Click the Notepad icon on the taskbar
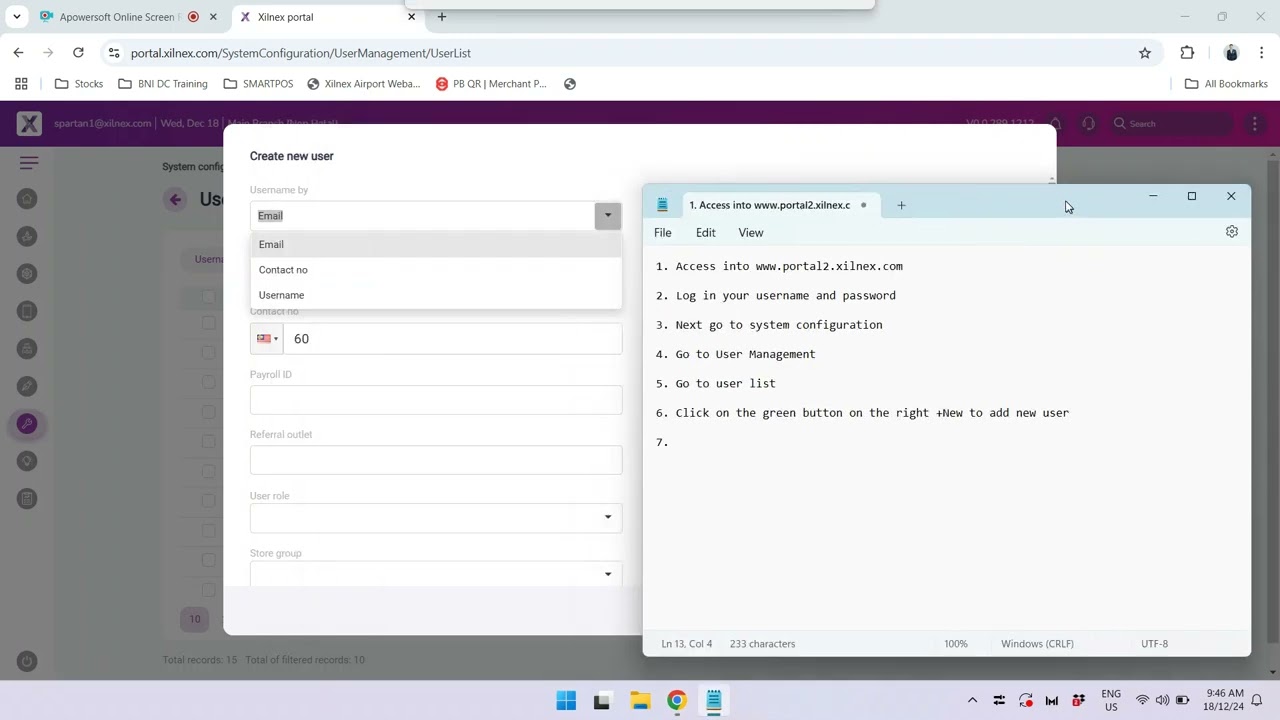The image size is (1280, 720). 714,701
